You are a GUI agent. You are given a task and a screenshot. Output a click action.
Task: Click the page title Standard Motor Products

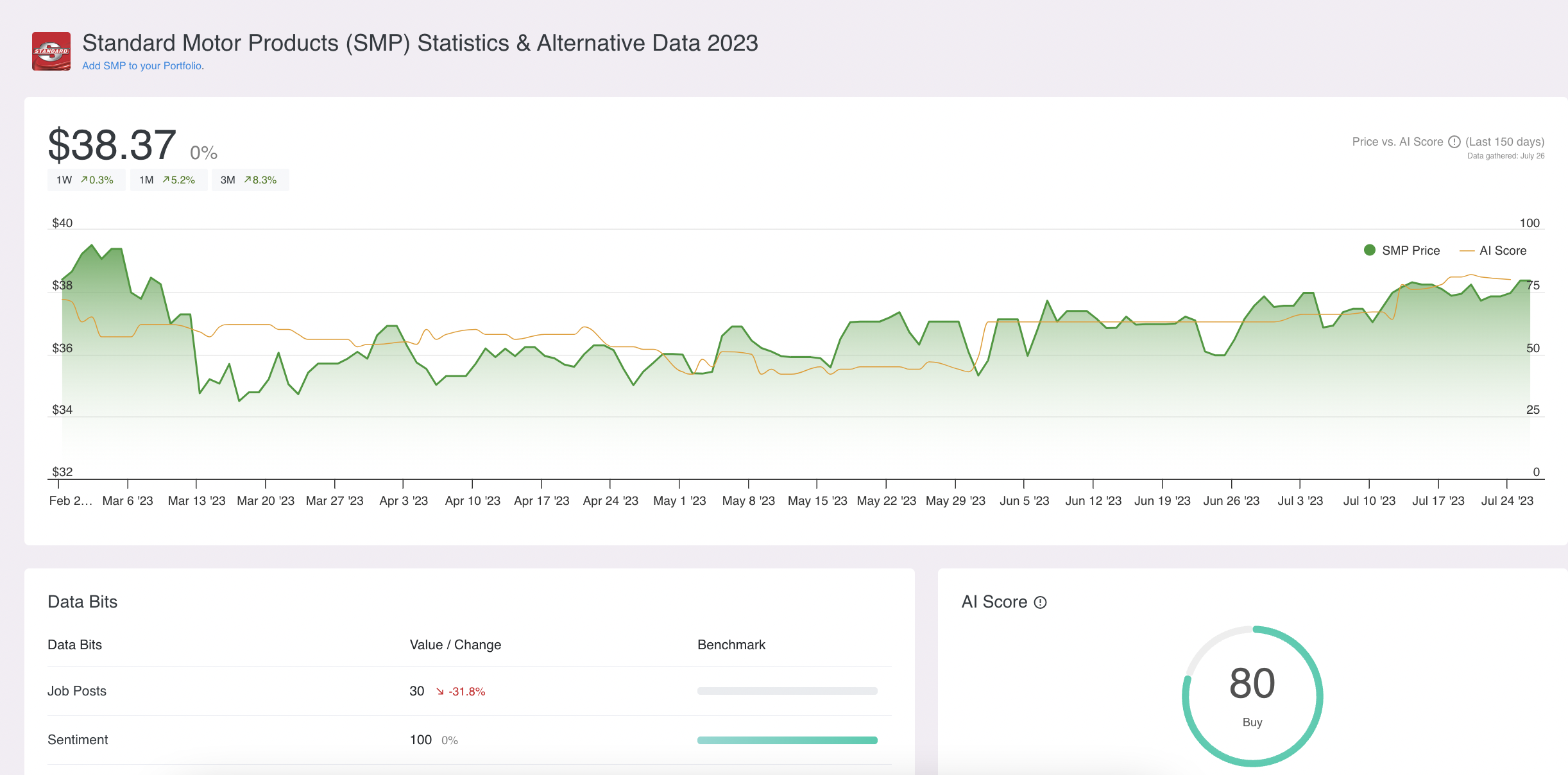click(x=420, y=43)
